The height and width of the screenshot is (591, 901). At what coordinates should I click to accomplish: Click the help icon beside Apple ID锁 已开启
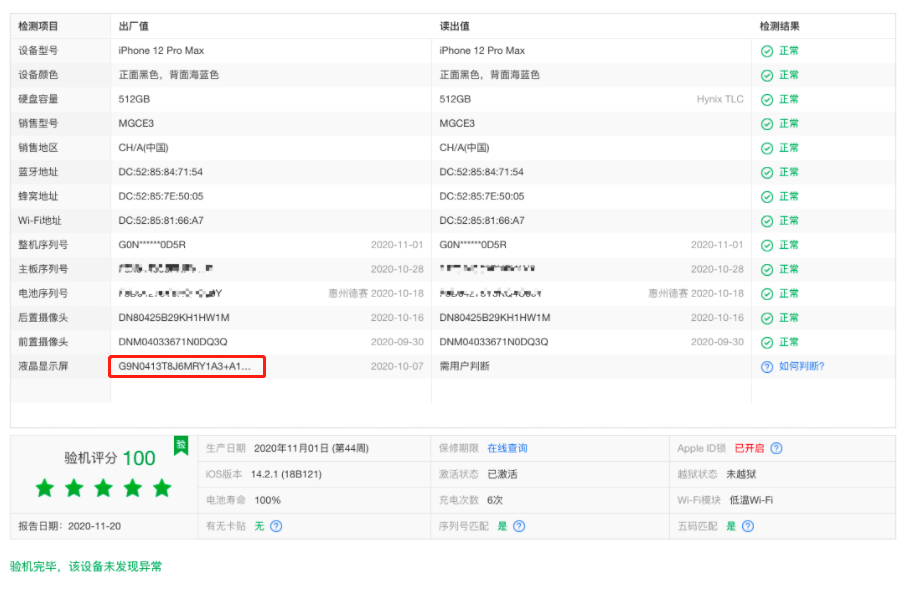coord(776,448)
